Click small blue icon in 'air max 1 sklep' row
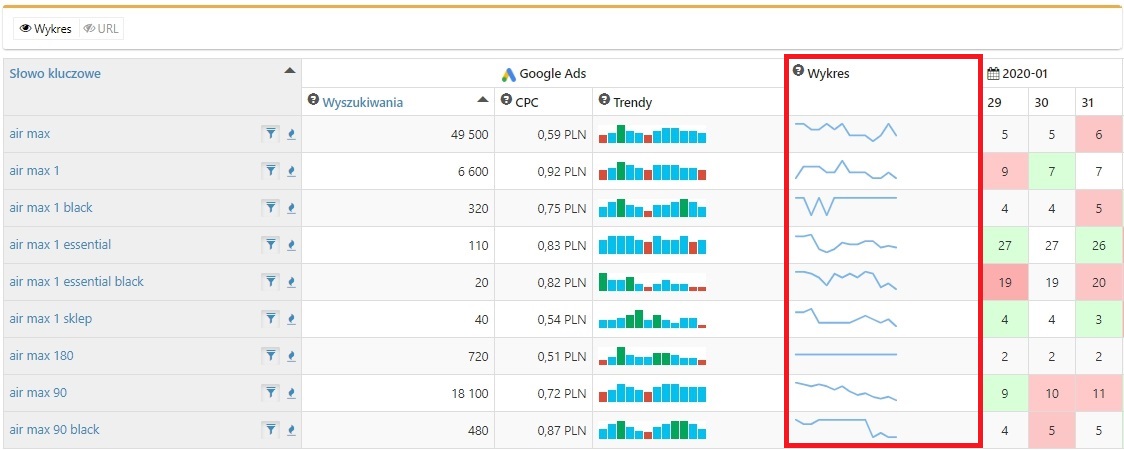Image resolution: width=1124 pixels, height=450 pixels. tap(291, 319)
